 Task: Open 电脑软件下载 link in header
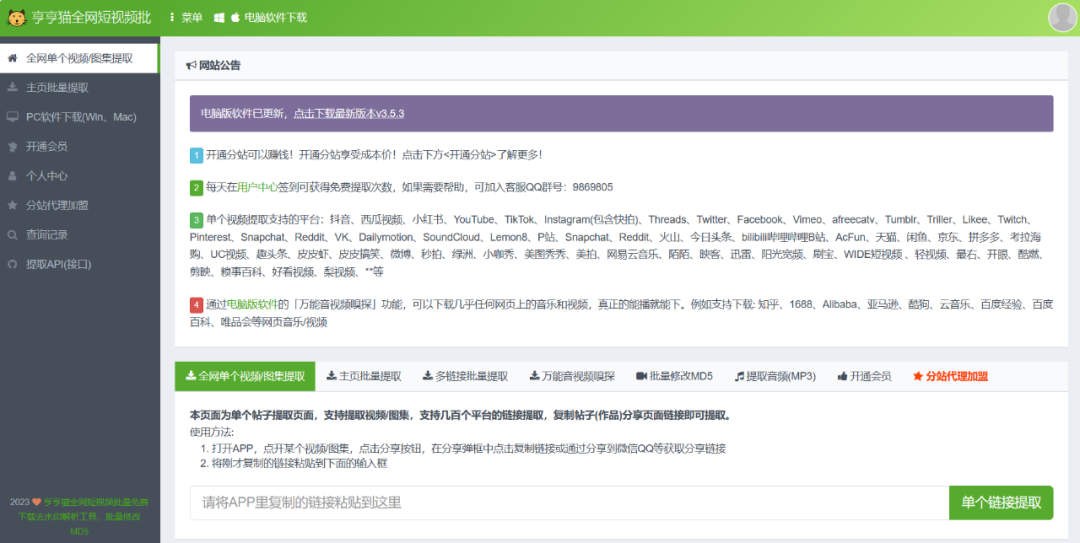click(276, 17)
